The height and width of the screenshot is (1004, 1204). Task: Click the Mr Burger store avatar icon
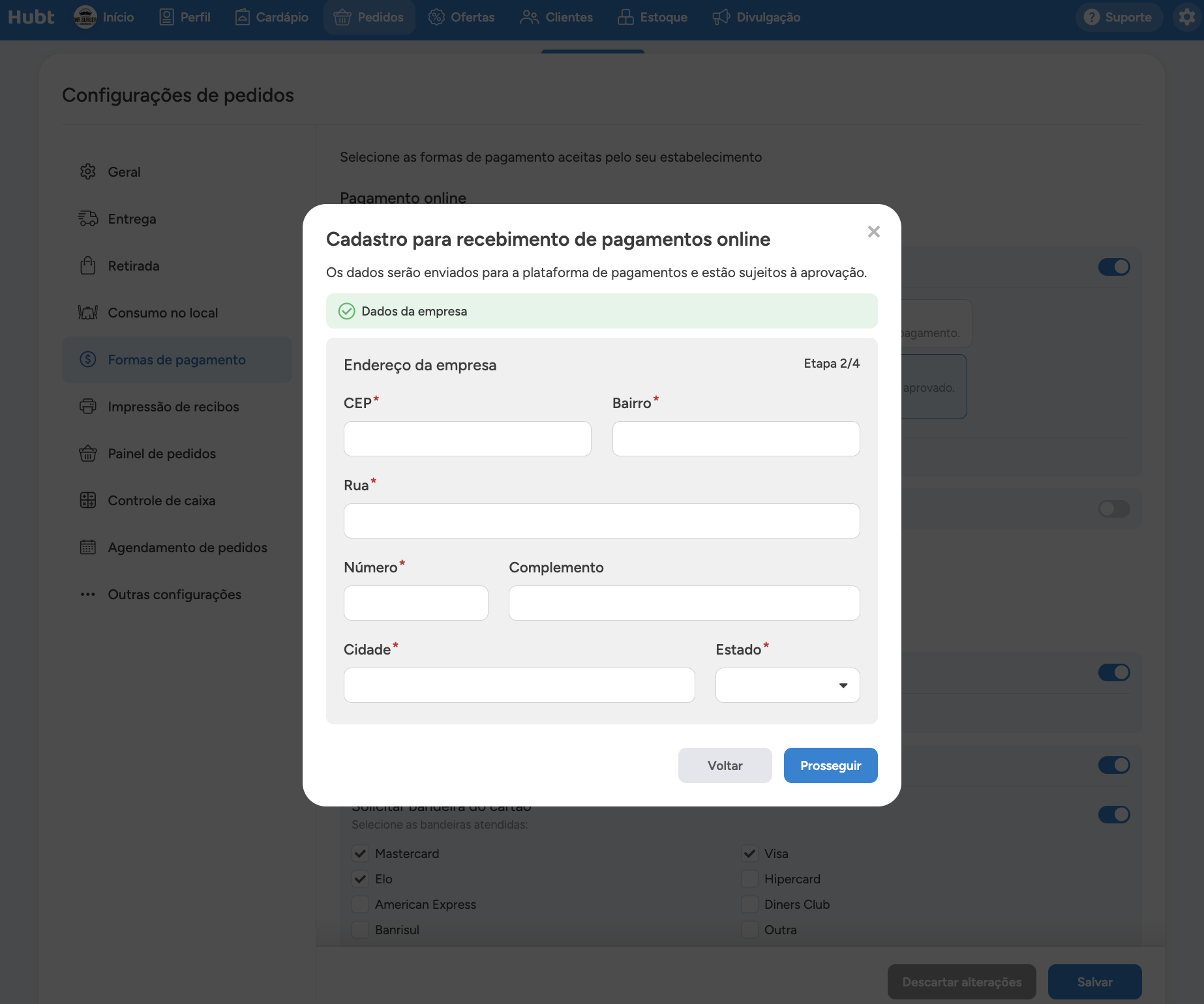click(x=85, y=17)
